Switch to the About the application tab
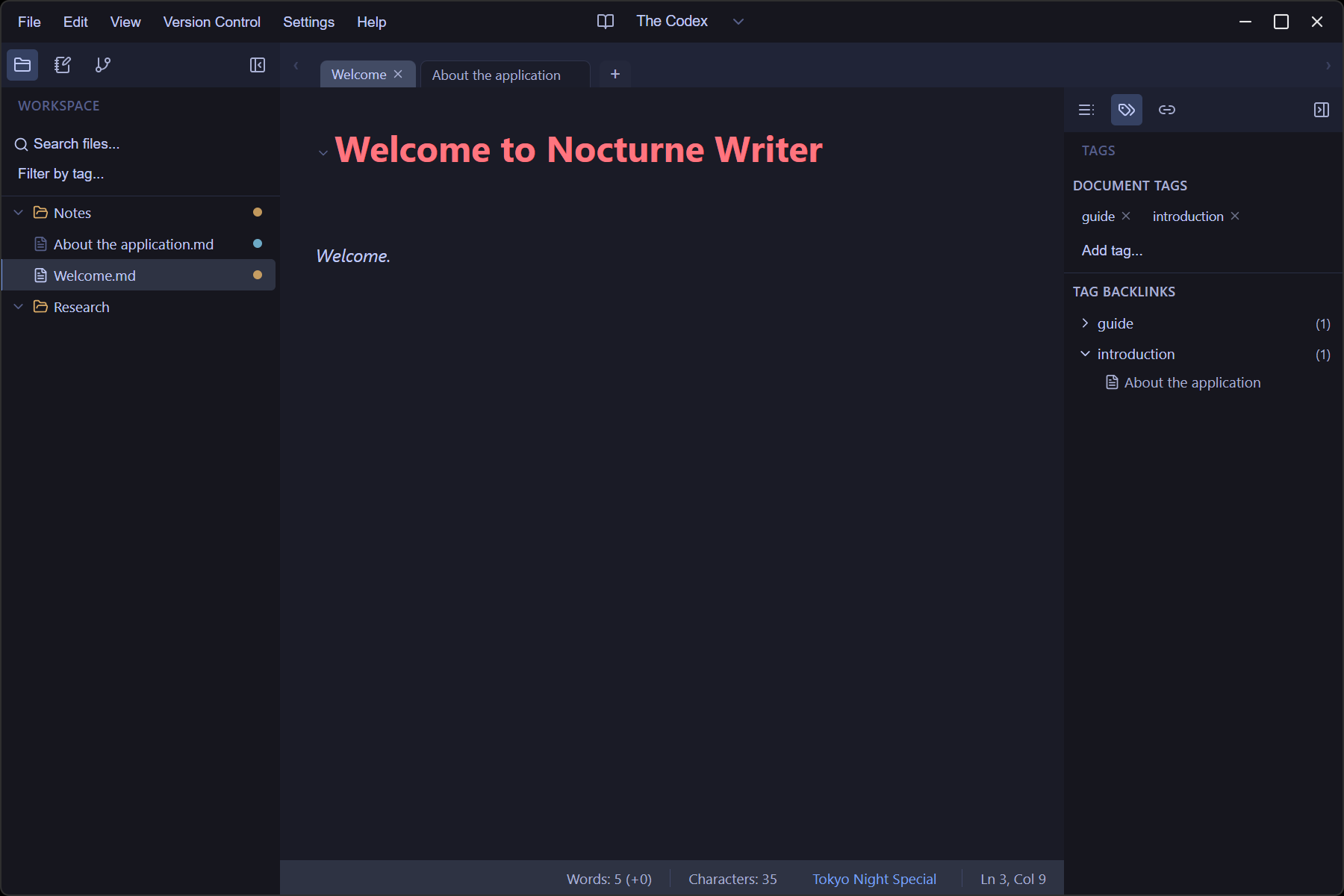This screenshot has height=896, width=1344. coord(496,75)
